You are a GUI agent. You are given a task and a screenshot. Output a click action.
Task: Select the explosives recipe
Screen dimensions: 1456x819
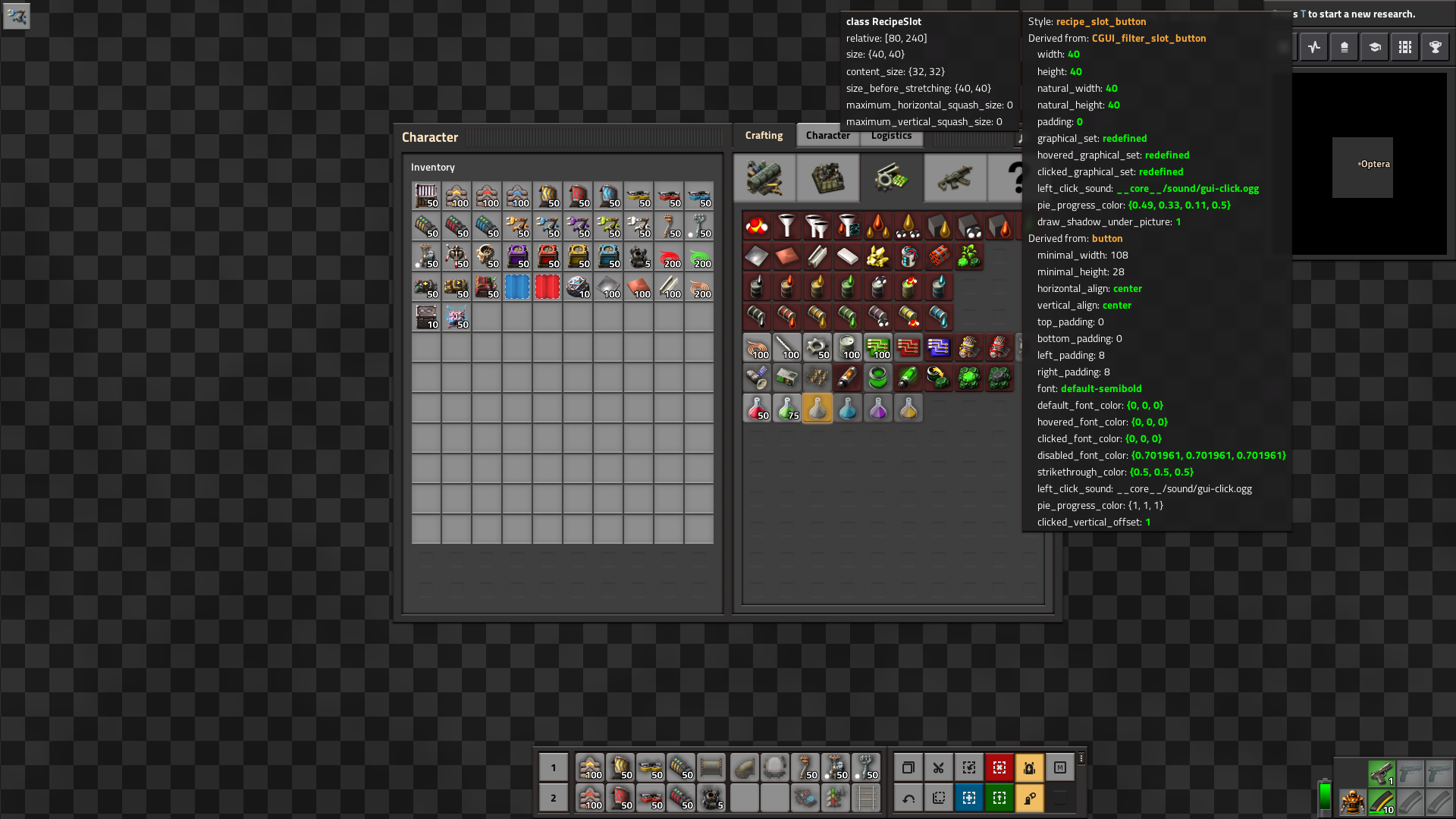[x=939, y=256]
